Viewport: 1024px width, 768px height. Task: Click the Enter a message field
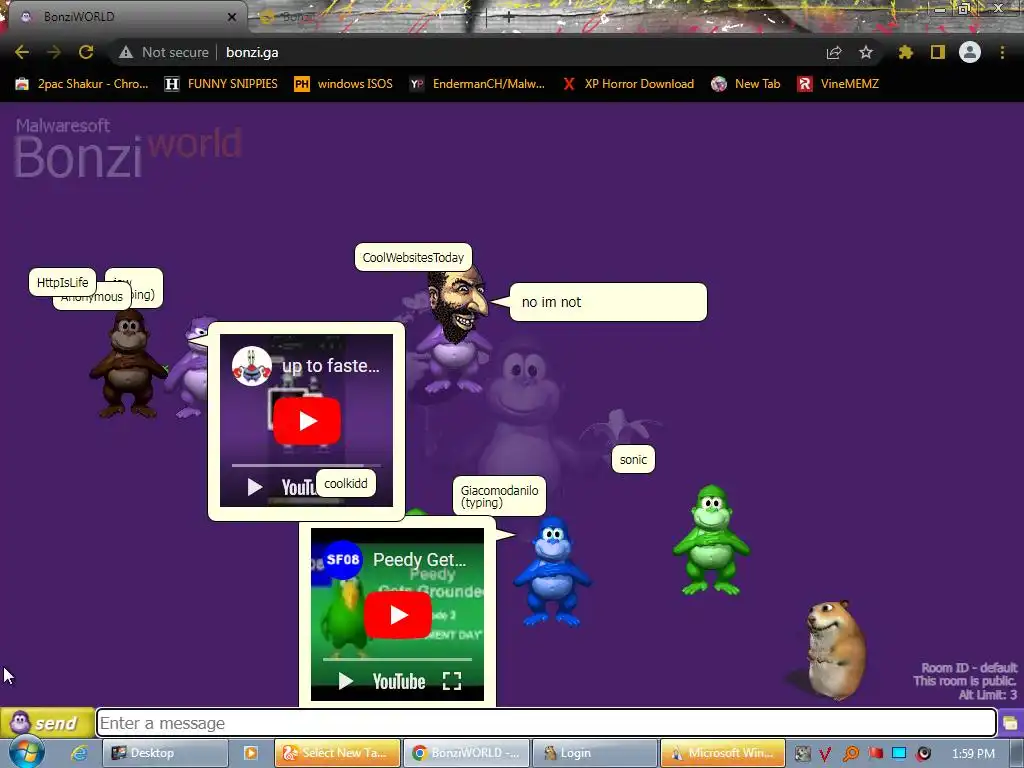[x=546, y=723]
